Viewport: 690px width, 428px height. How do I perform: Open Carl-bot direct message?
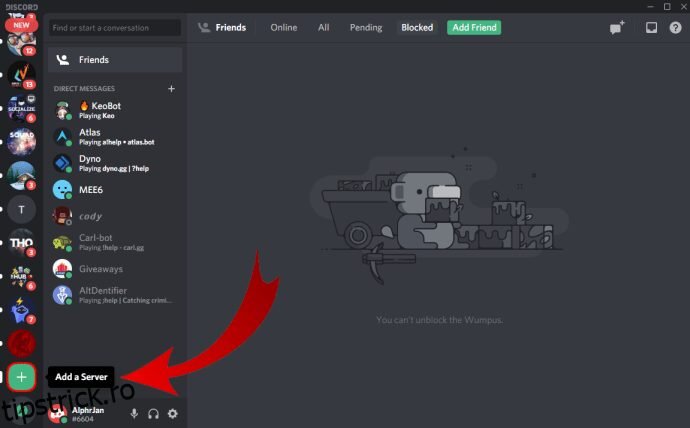(115, 242)
